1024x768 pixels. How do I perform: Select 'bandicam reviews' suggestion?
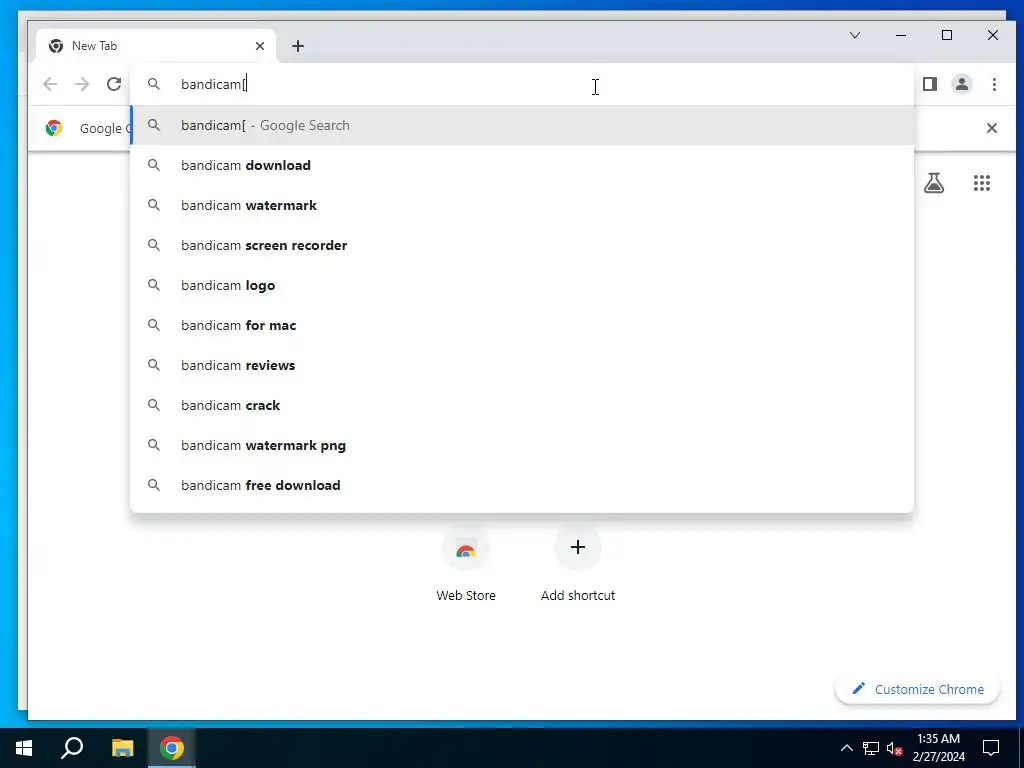coord(522,365)
